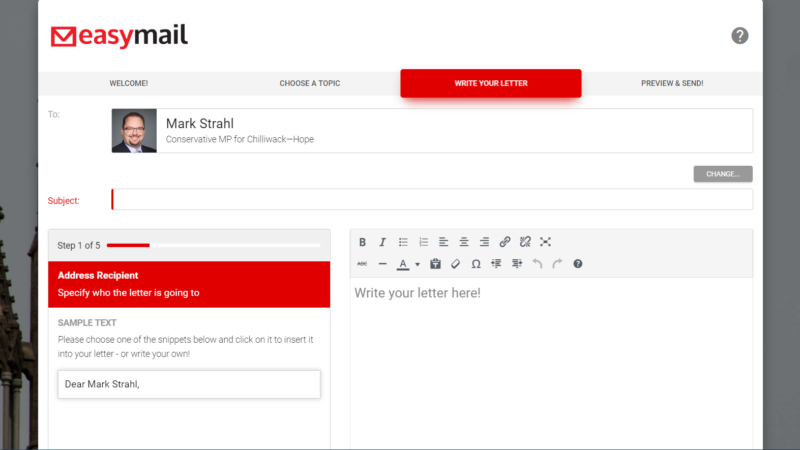Insert a bulleted list

pyautogui.click(x=403, y=242)
